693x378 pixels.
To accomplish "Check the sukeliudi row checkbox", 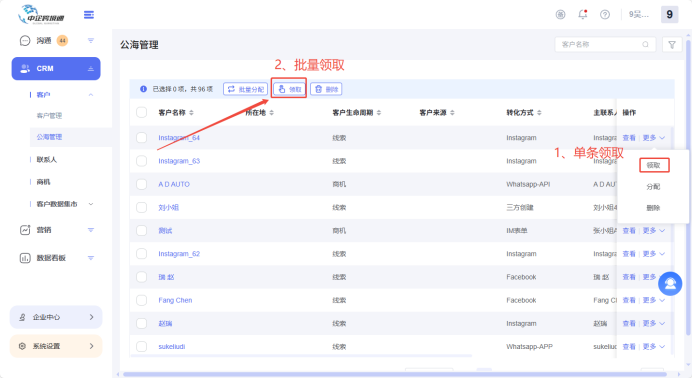I will tap(141, 347).
